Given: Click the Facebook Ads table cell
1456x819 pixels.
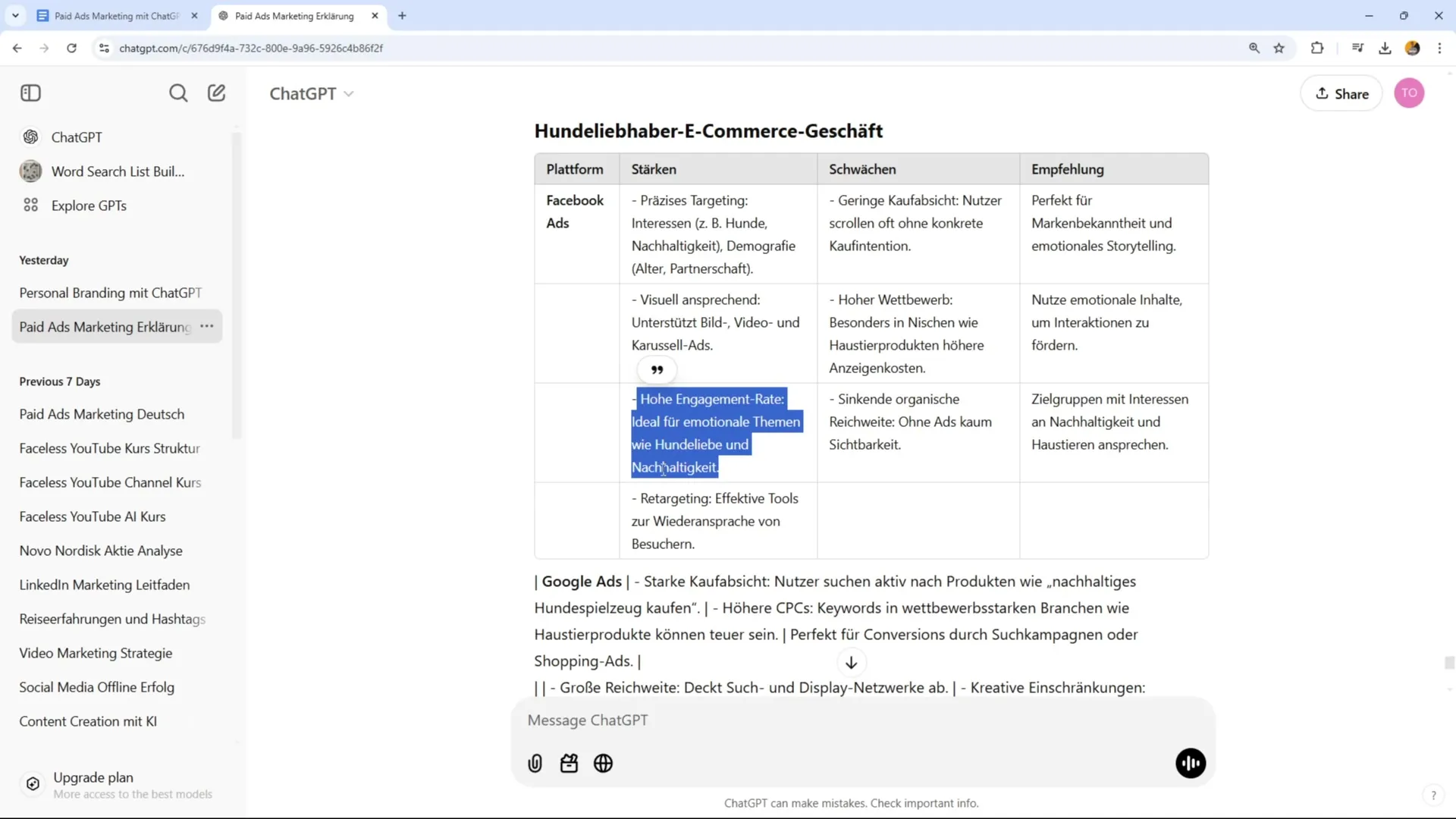Looking at the screenshot, I should coord(577,234).
